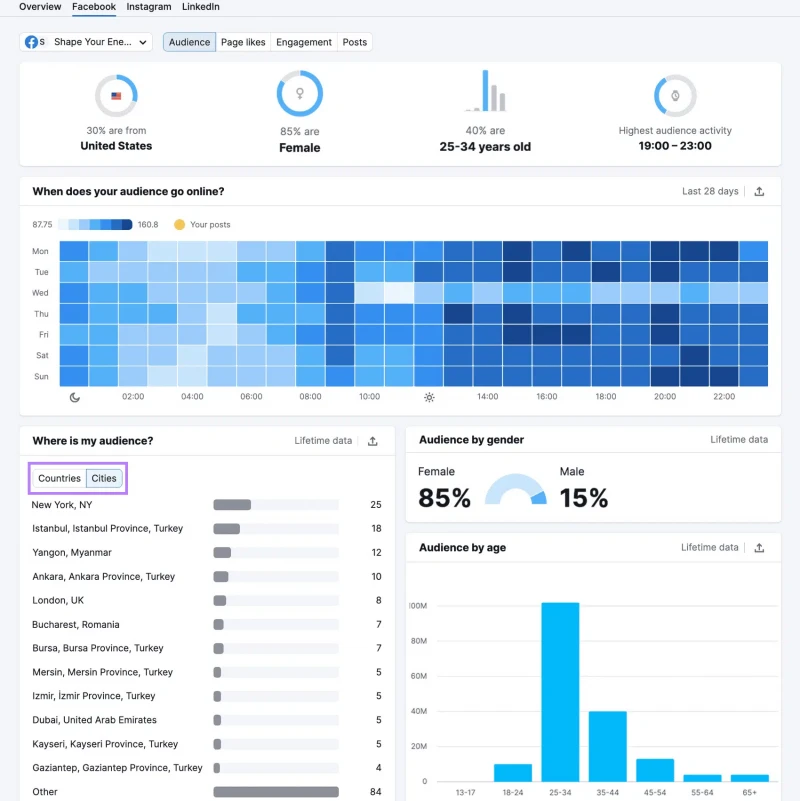The width and height of the screenshot is (800, 801).
Task: Click the Wed row label in heatmap
Action: point(40,293)
